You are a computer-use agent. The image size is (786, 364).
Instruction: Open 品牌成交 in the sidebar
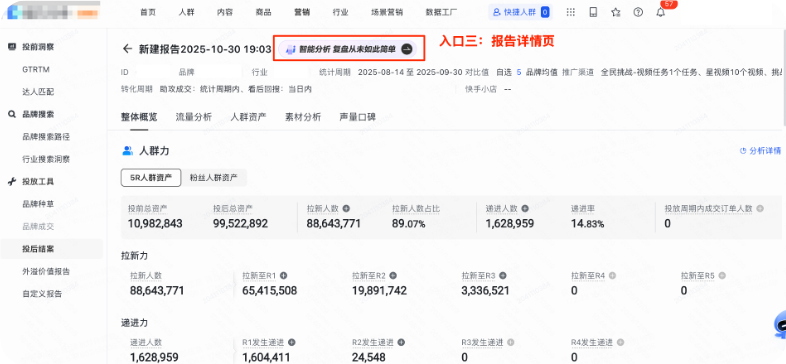point(38,226)
